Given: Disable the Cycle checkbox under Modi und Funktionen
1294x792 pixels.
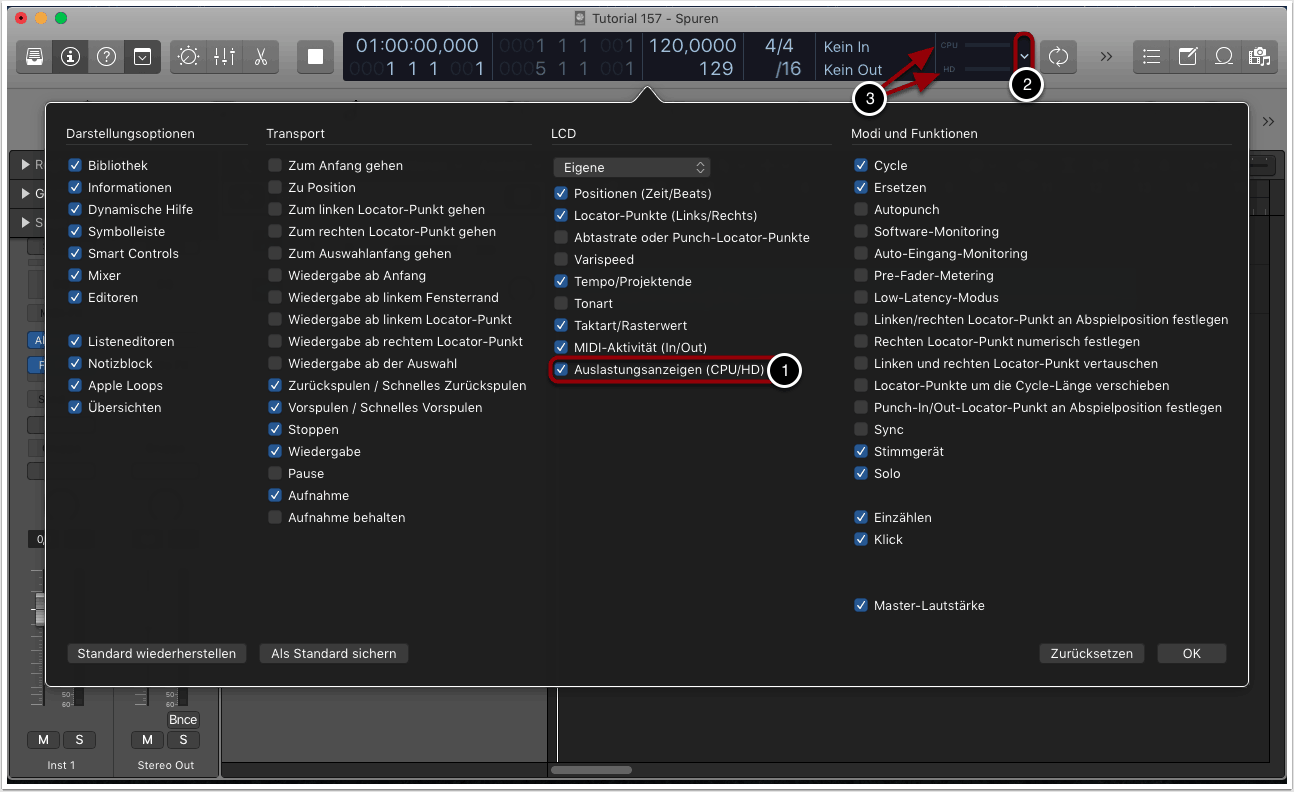Looking at the screenshot, I should [861, 165].
